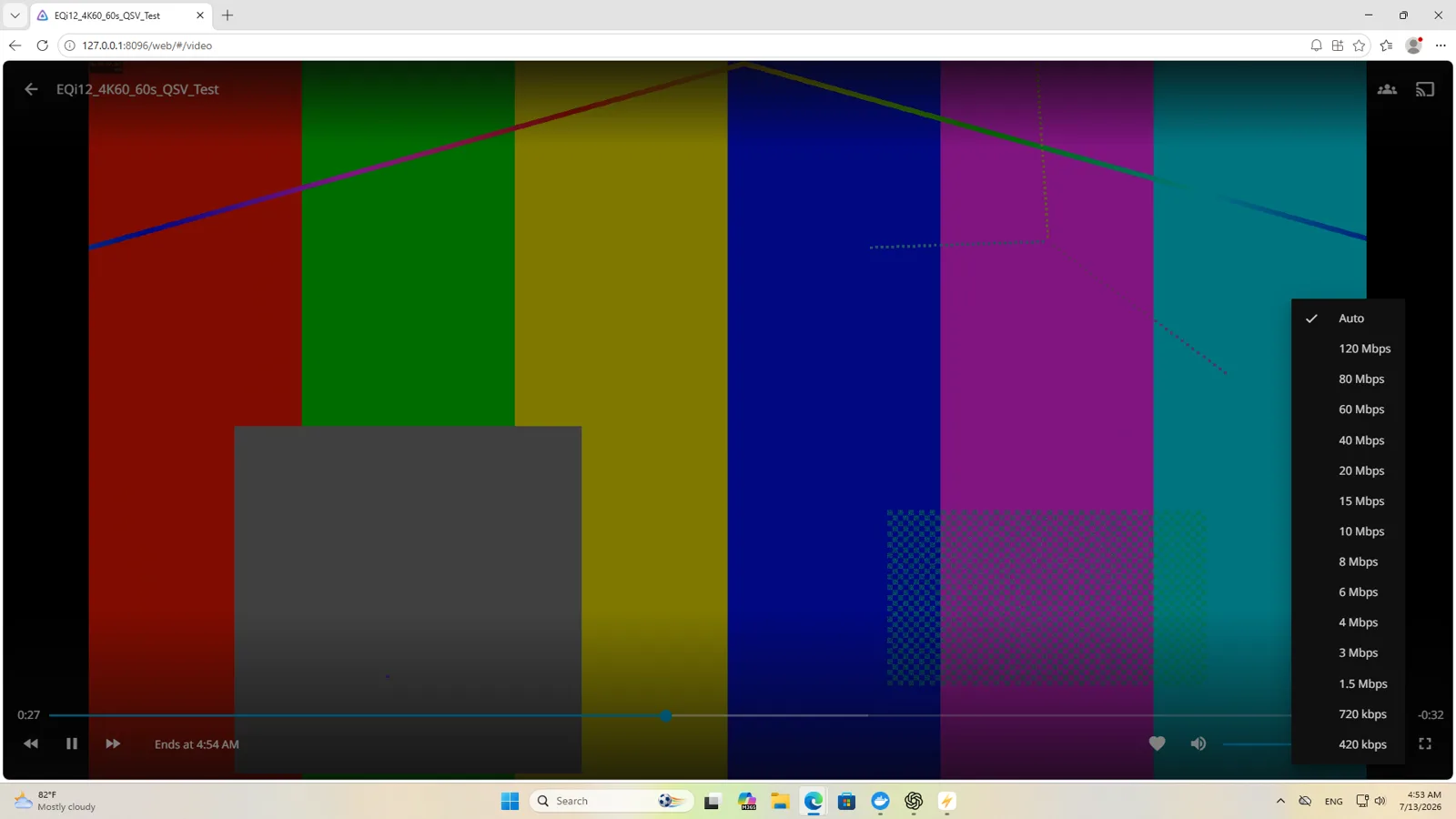1456x819 pixels.
Task: Open the browser apps icon in address bar
Action: click(x=1338, y=45)
